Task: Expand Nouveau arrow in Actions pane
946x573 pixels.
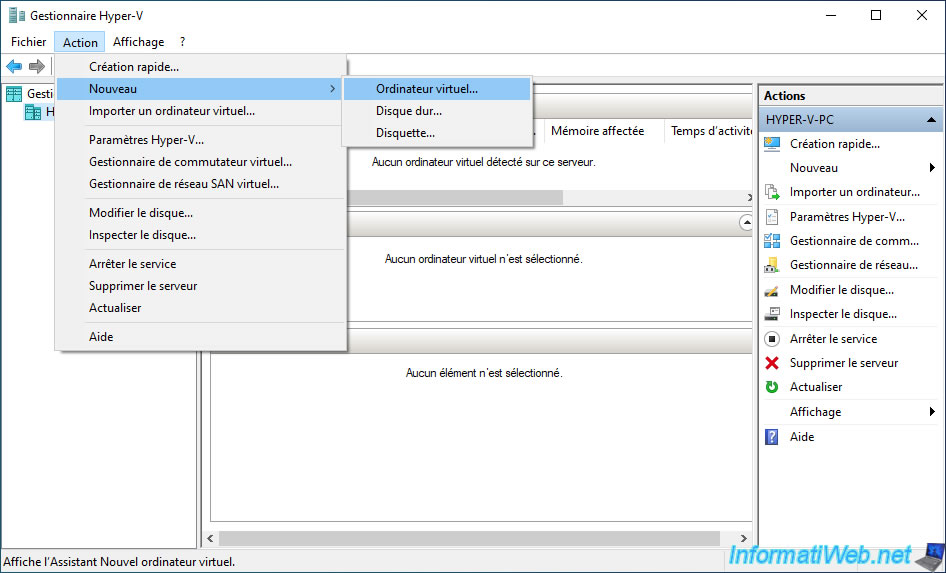Action: 932,168
